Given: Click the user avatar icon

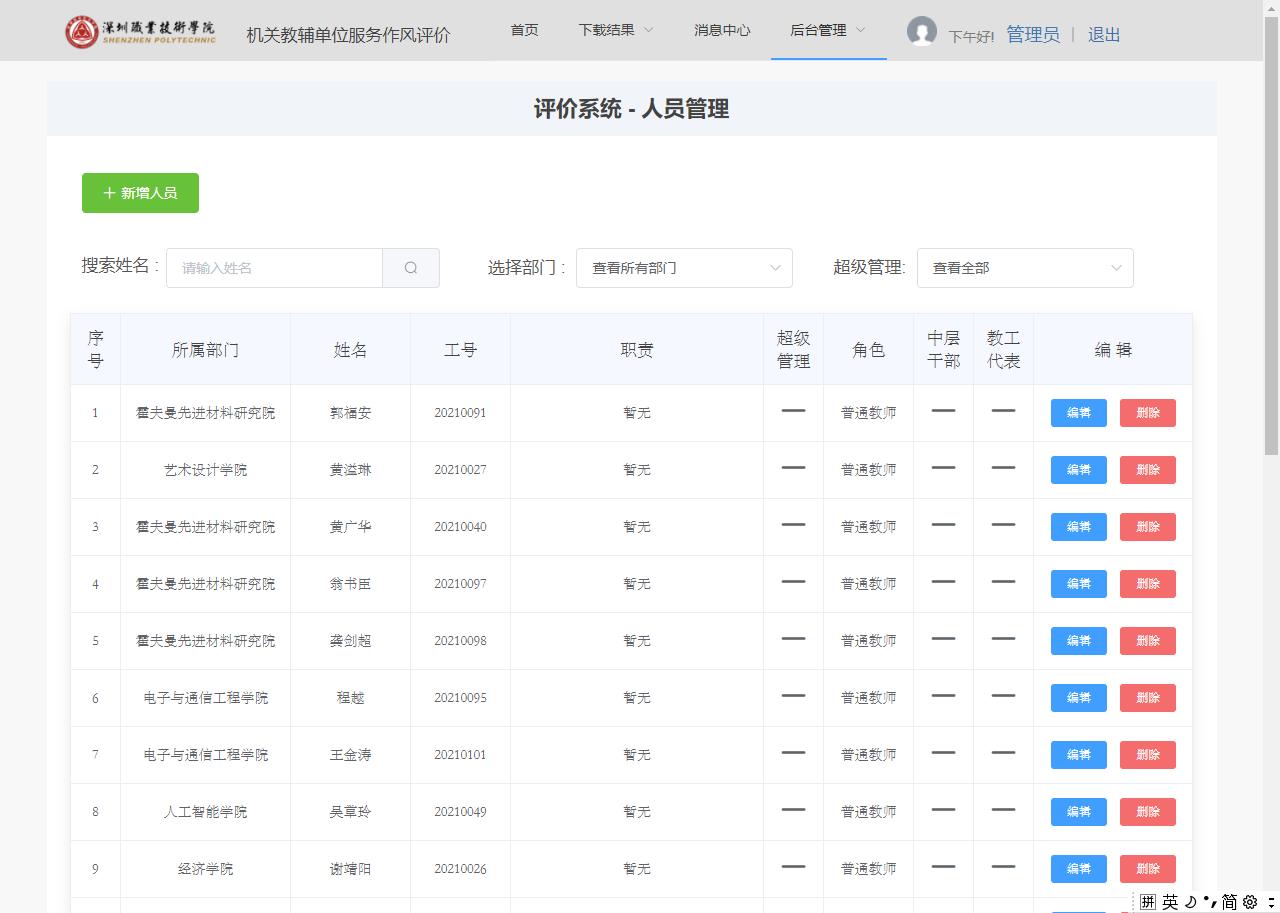Looking at the screenshot, I should coord(922,31).
